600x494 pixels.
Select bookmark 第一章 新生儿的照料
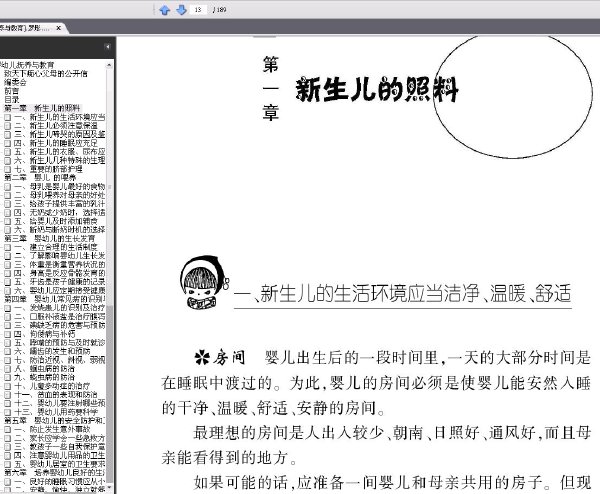[42, 108]
